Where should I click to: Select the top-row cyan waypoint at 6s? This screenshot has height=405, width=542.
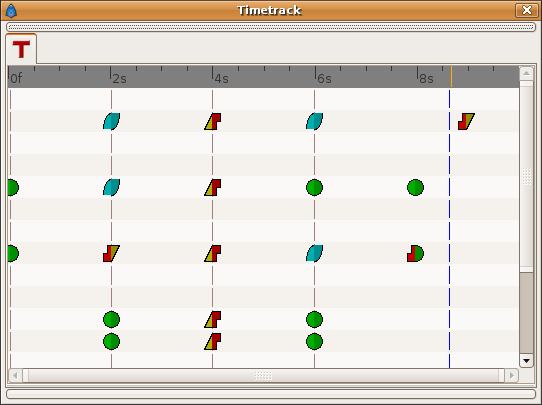click(315, 121)
